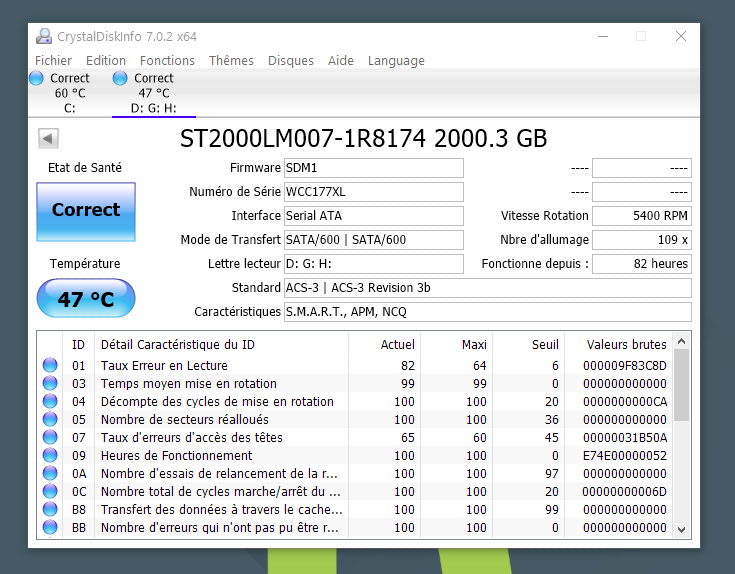Click the Firmware field showing SDM1

point(374,168)
